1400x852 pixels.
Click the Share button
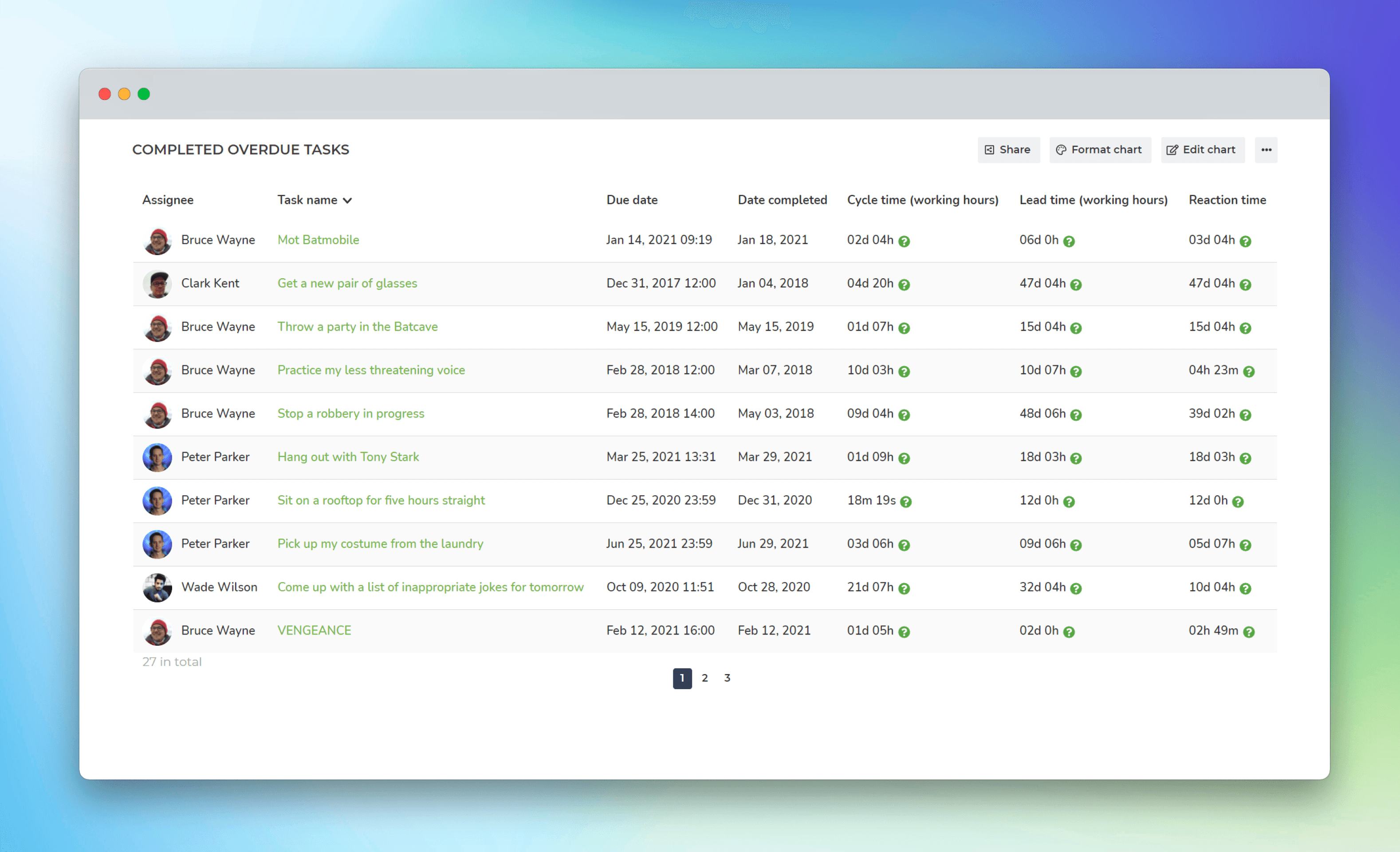[x=1008, y=150]
